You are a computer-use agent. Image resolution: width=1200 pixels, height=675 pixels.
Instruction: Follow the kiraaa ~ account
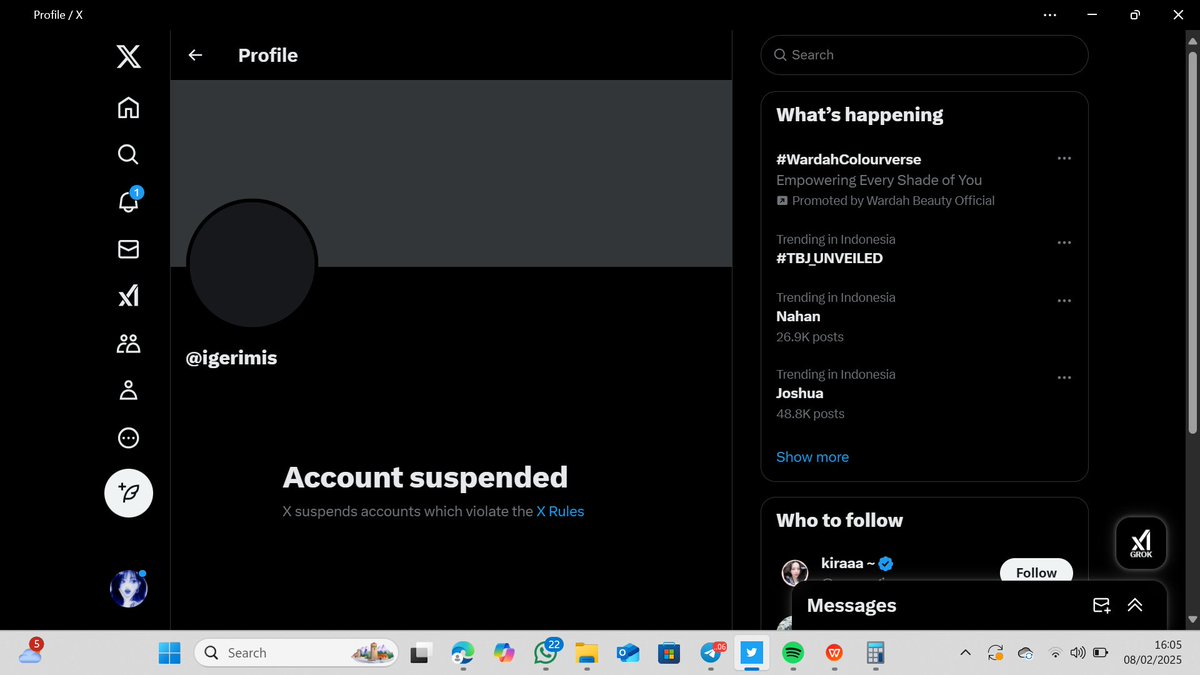coord(1036,572)
